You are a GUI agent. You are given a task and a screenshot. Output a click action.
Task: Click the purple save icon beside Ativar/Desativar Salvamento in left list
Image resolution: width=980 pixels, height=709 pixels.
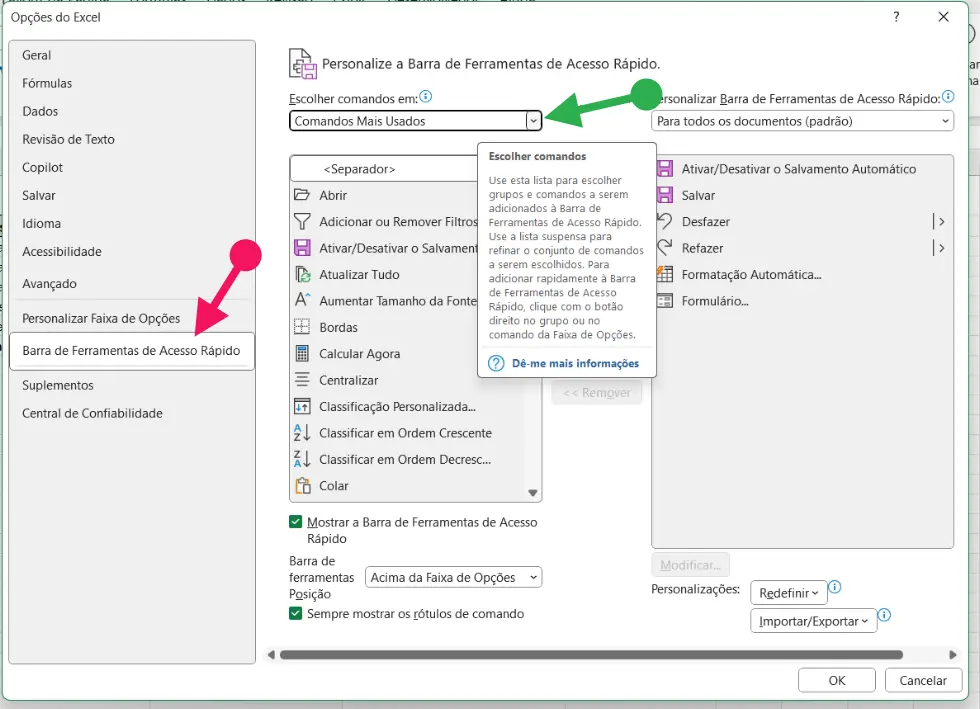click(302, 248)
